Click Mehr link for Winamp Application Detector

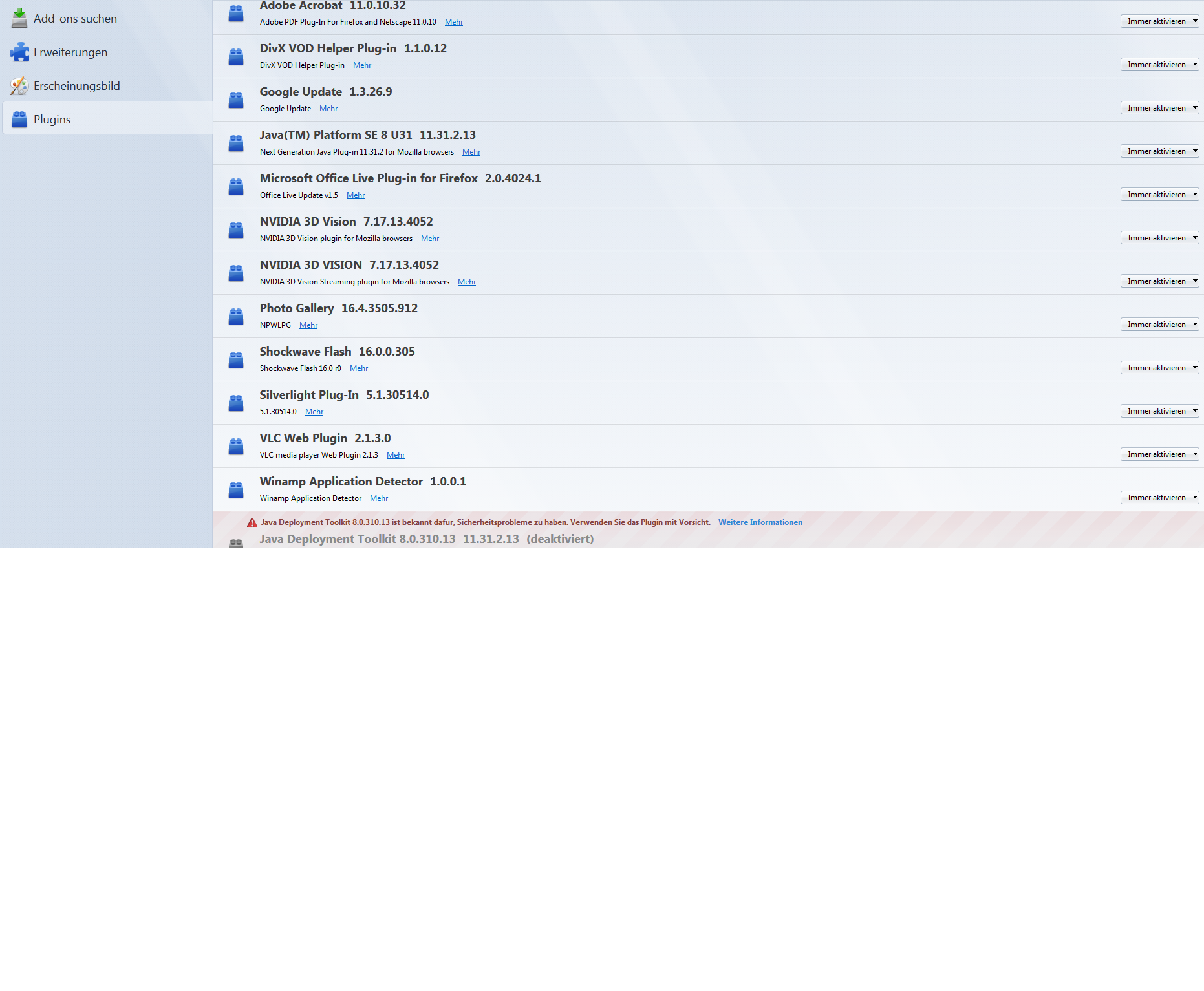(379, 498)
